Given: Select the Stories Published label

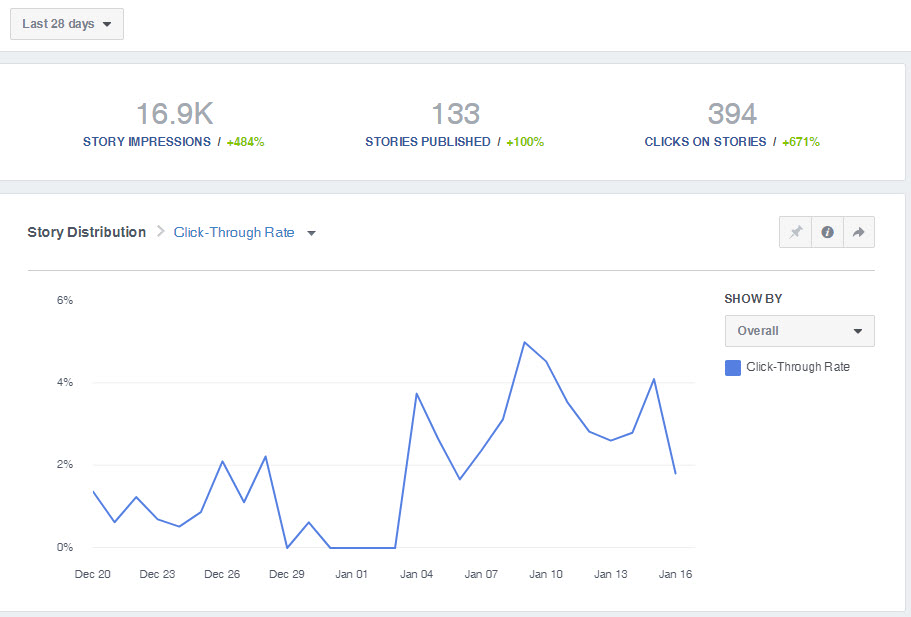Looking at the screenshot, I should pos(428,142).
